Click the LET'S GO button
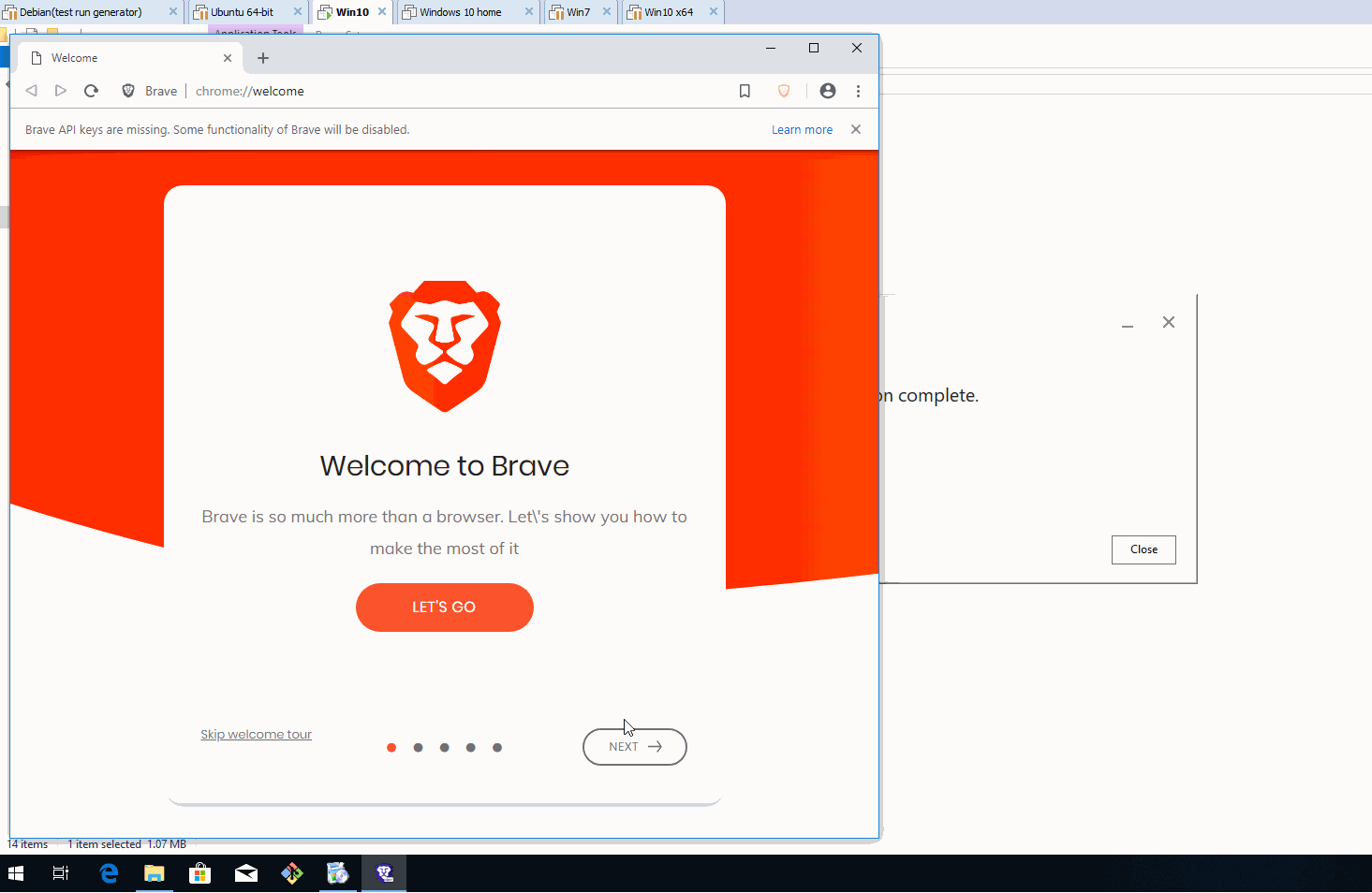The image size is (1372, 893). pyautogui.click(x=444, y=608)
